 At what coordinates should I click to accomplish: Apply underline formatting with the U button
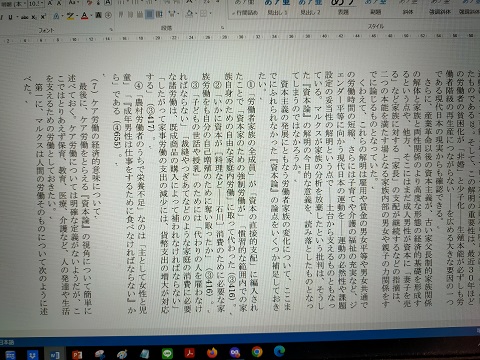[10, 17]
